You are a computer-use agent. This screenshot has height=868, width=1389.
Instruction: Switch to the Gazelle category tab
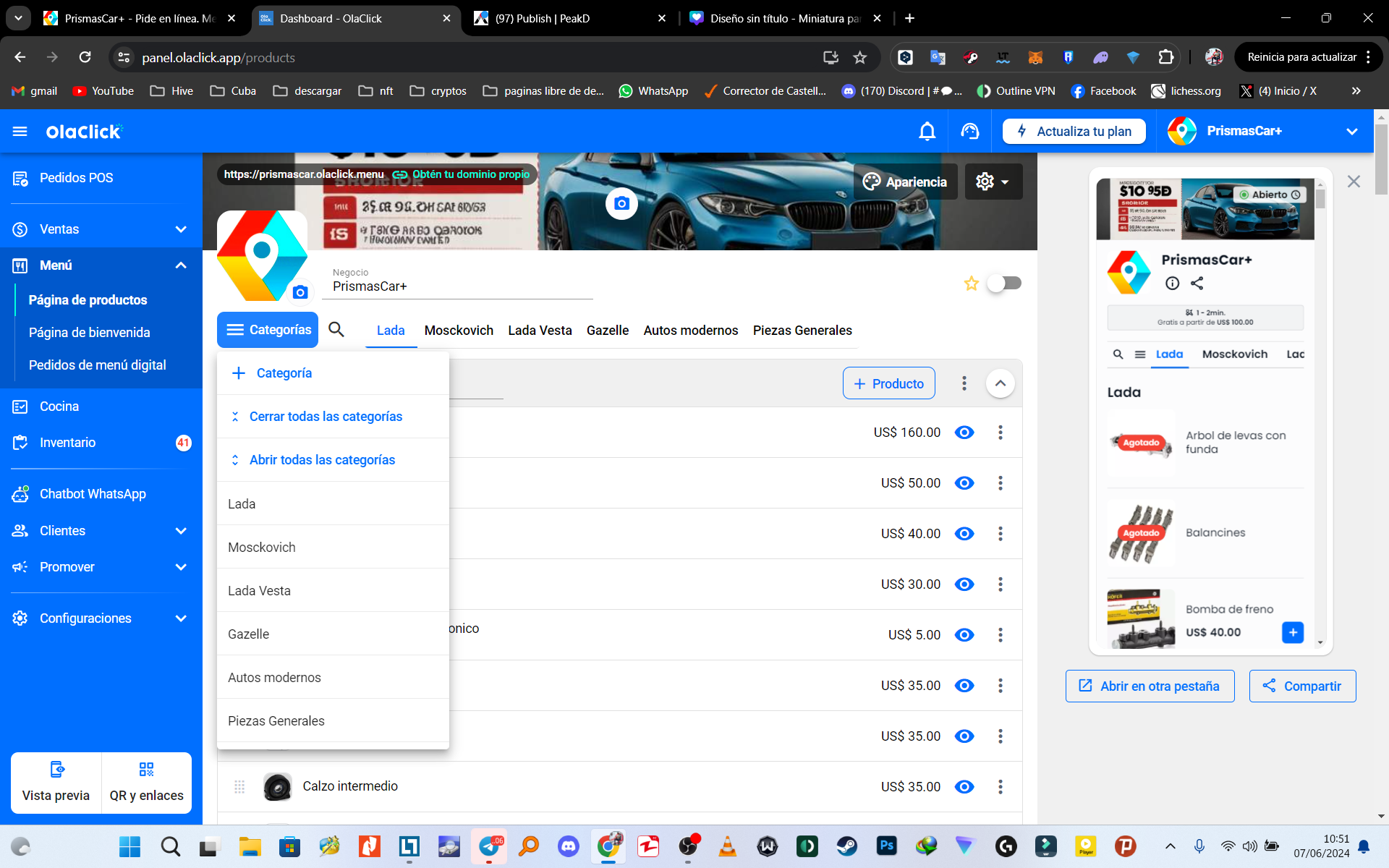coord(608,331)
